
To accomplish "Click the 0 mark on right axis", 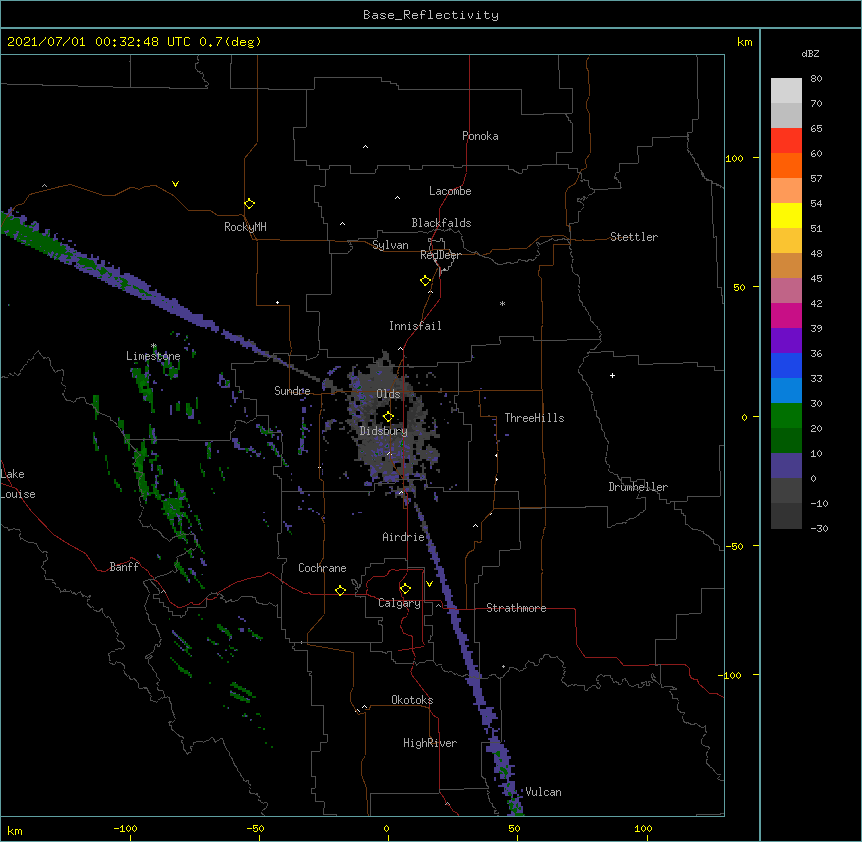I will [x=744, y=417].
